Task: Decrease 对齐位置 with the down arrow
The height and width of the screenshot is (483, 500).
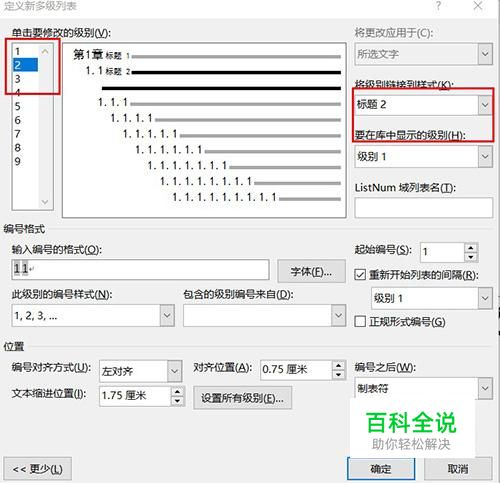Action: 339,375
